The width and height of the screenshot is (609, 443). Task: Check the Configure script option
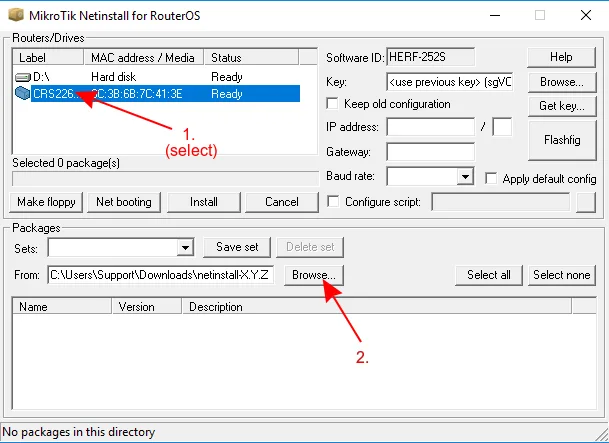tap(334, 202)
